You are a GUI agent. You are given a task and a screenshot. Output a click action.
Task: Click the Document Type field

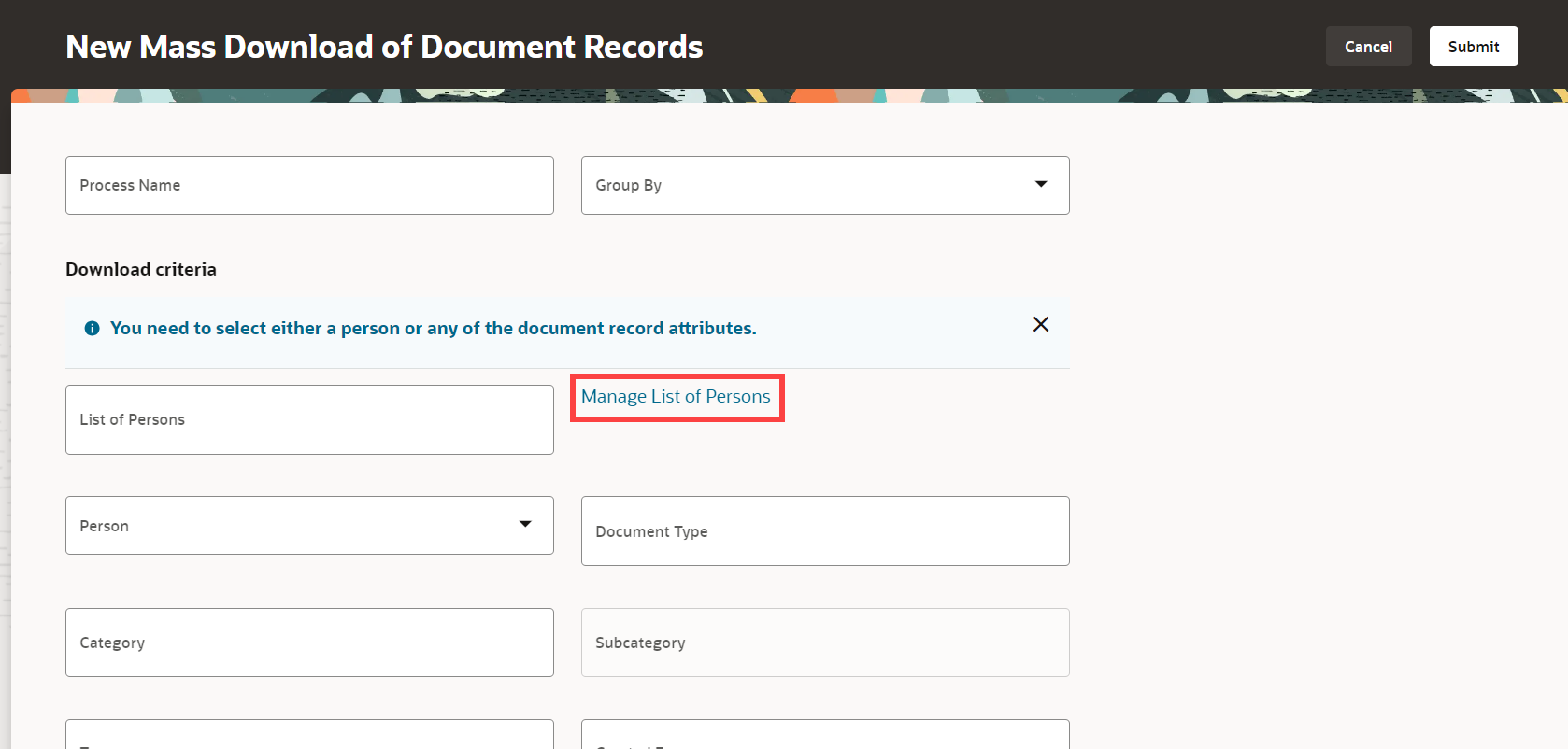click(825, 530)
